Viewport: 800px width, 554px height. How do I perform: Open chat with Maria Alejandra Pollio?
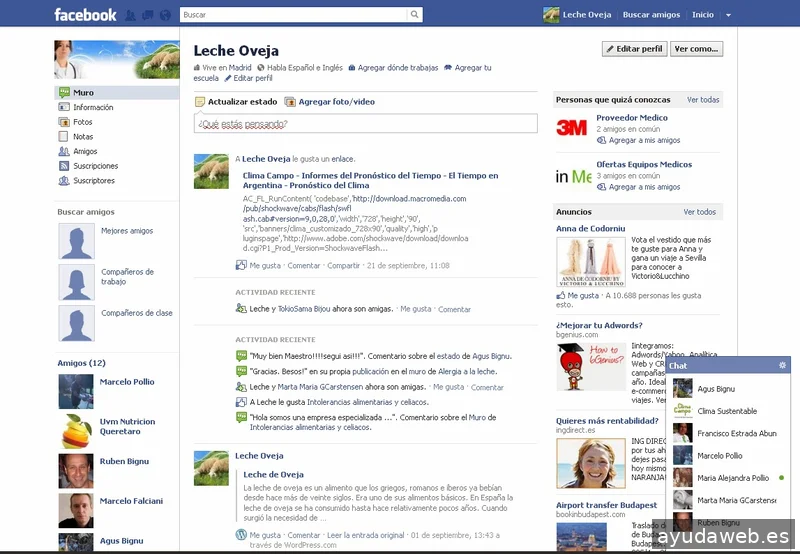[x=732, y=478]
